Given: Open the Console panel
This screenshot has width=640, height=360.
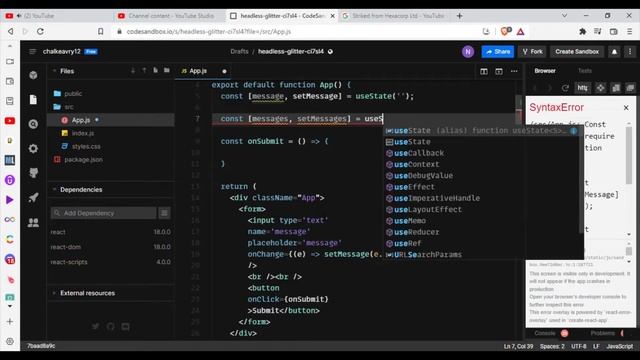Looking at the screenshot, I should (545, 333).
